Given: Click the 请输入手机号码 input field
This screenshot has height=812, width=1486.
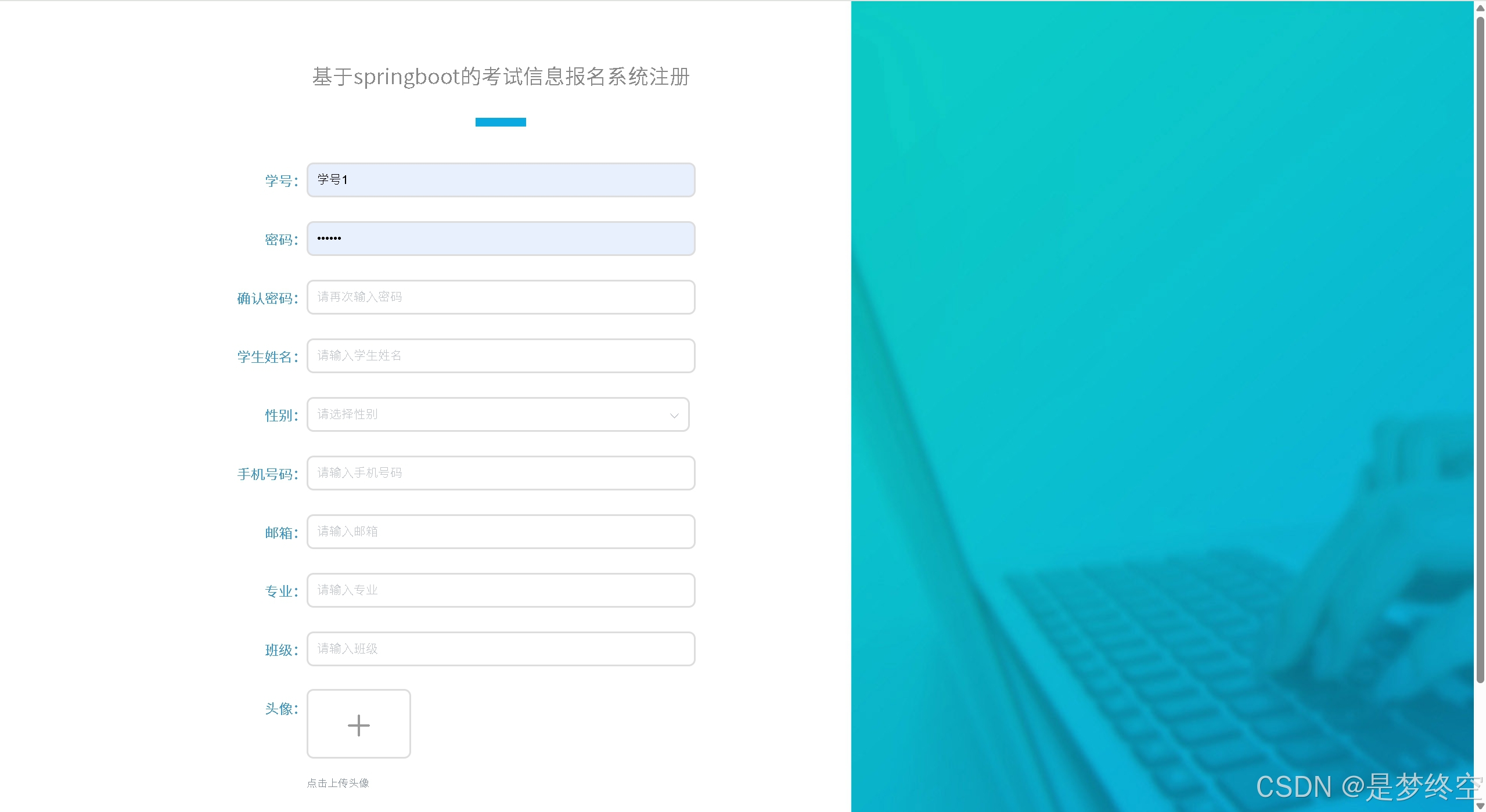Looking at the screenshot, I should [500, 473].
